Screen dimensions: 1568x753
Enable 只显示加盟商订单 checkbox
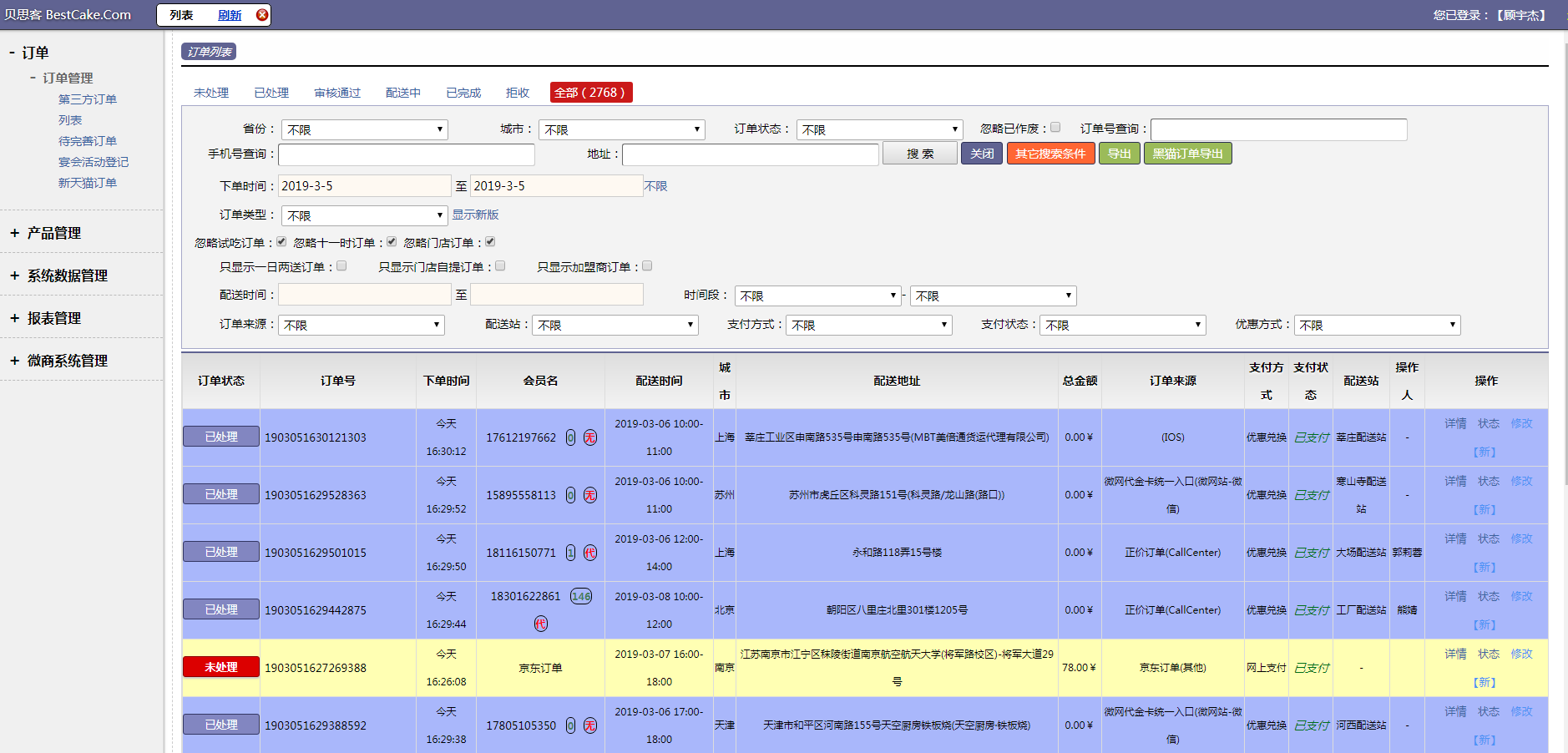647,266
